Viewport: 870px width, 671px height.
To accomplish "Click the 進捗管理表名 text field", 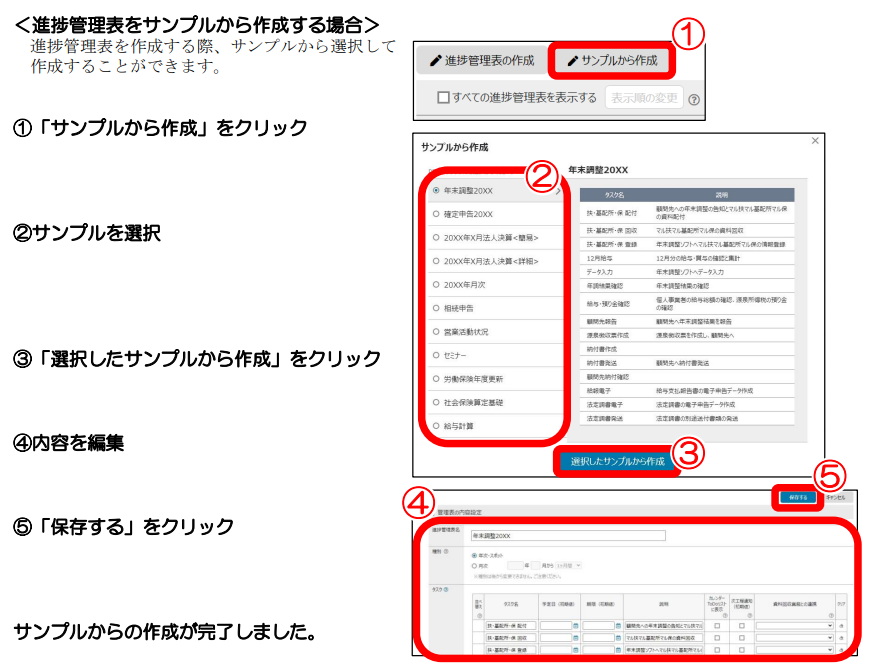I will point(567,536).
